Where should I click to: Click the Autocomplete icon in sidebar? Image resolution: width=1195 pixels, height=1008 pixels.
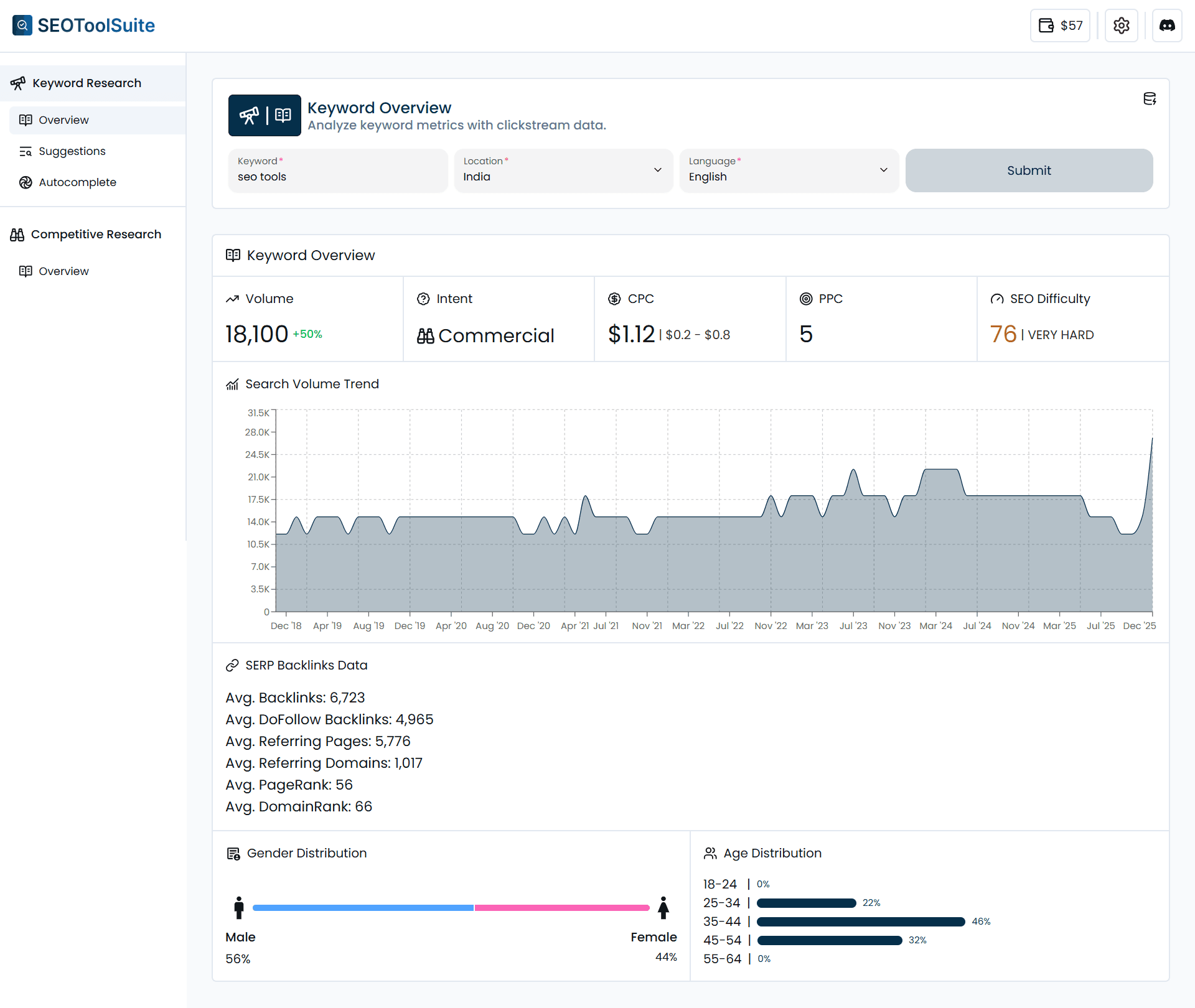pyautogui.click(x=26, y=182)
